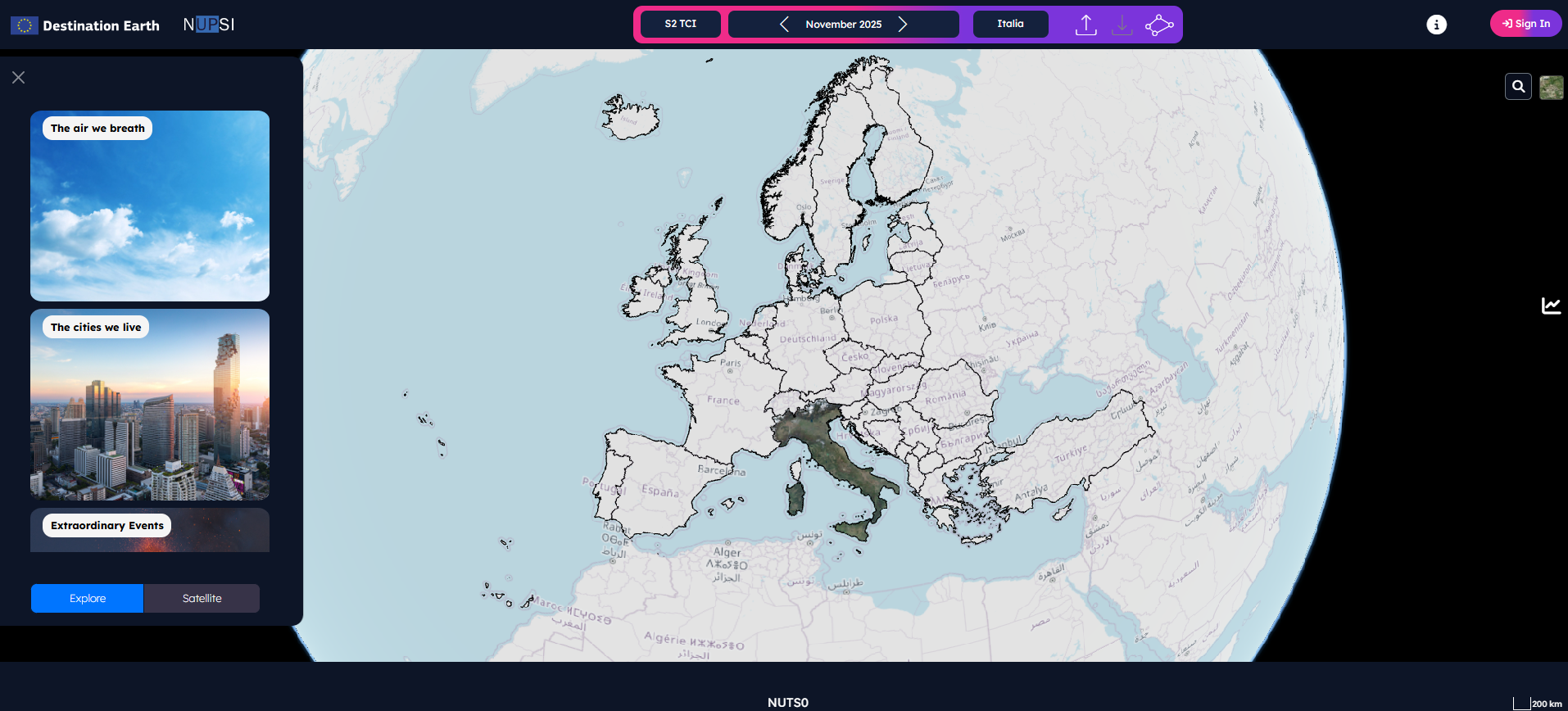Screen dimensions: 1568x711
Task: Open the S2 TCI layer selector
Action: click(x=680, y=24)
